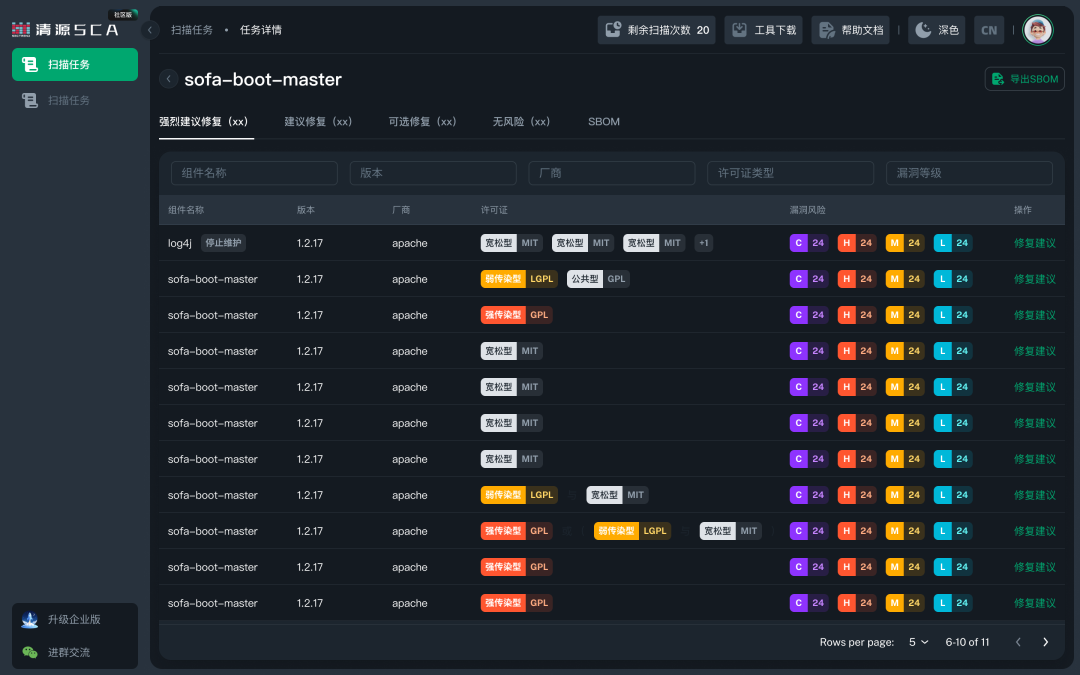Click the 组件名称 component name input field
Viewport: 1080px width, 675px height.
254,173
